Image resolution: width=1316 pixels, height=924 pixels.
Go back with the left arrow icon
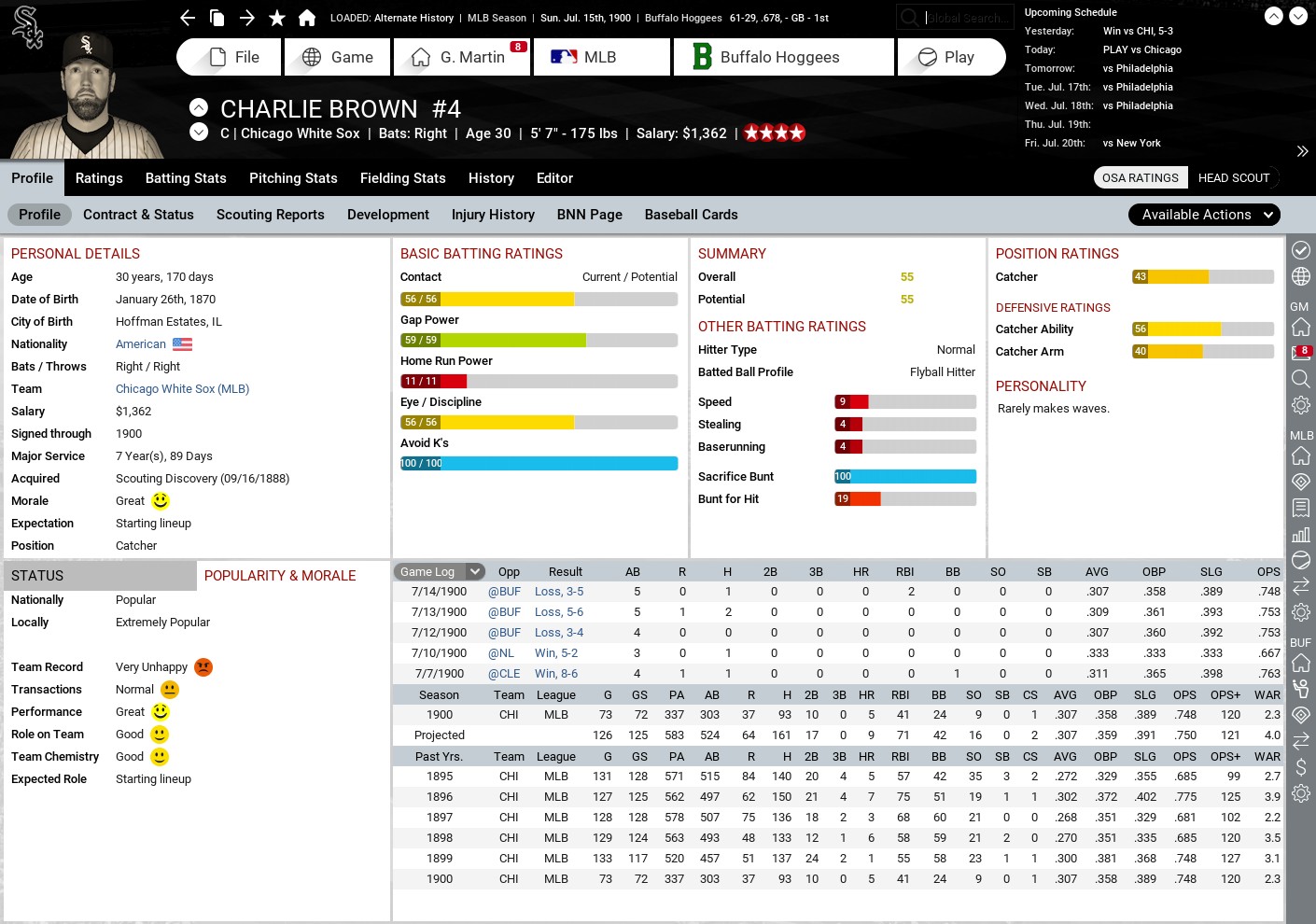[188, 18]
